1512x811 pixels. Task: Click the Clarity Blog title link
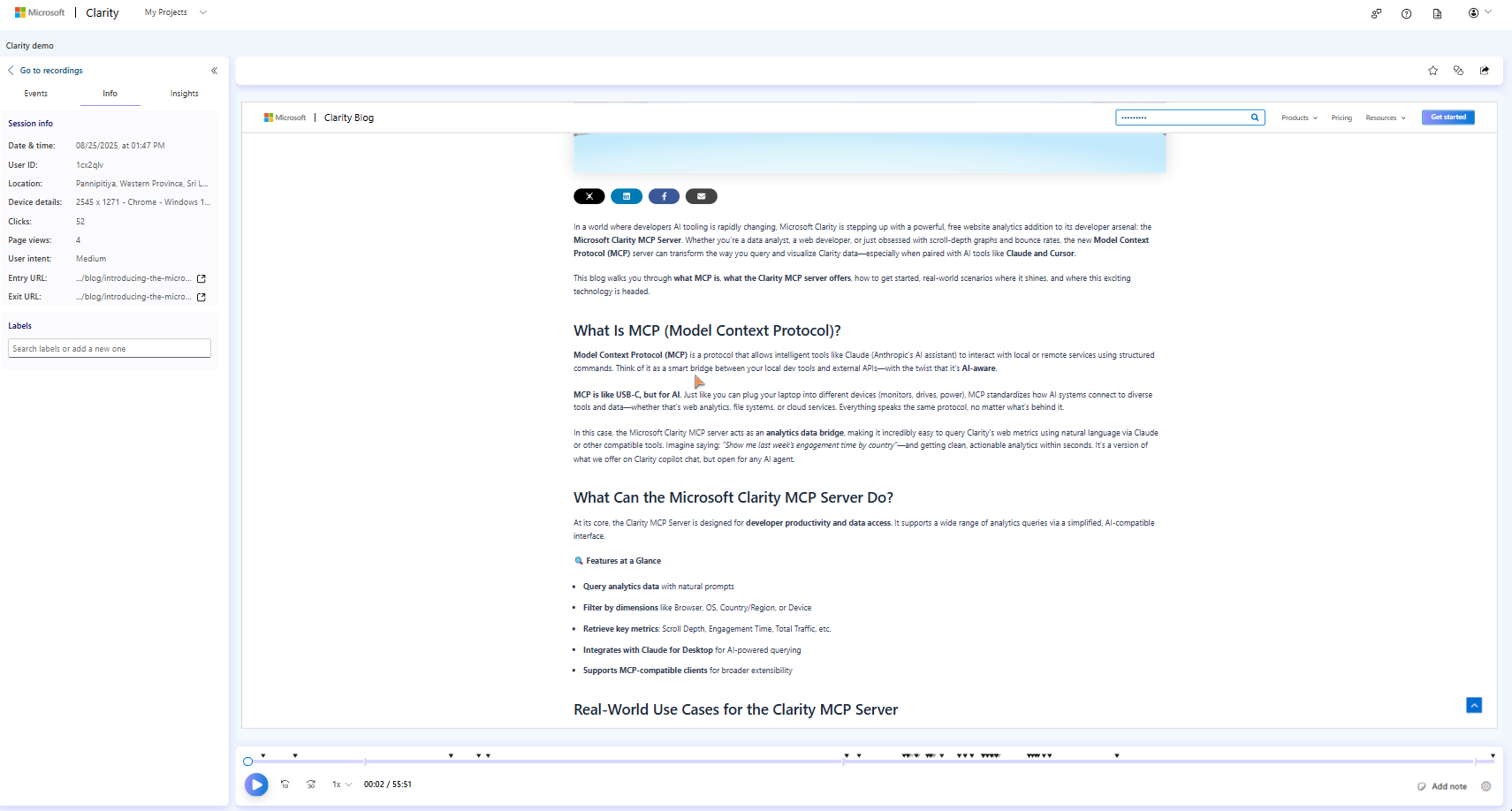[349, 117]
